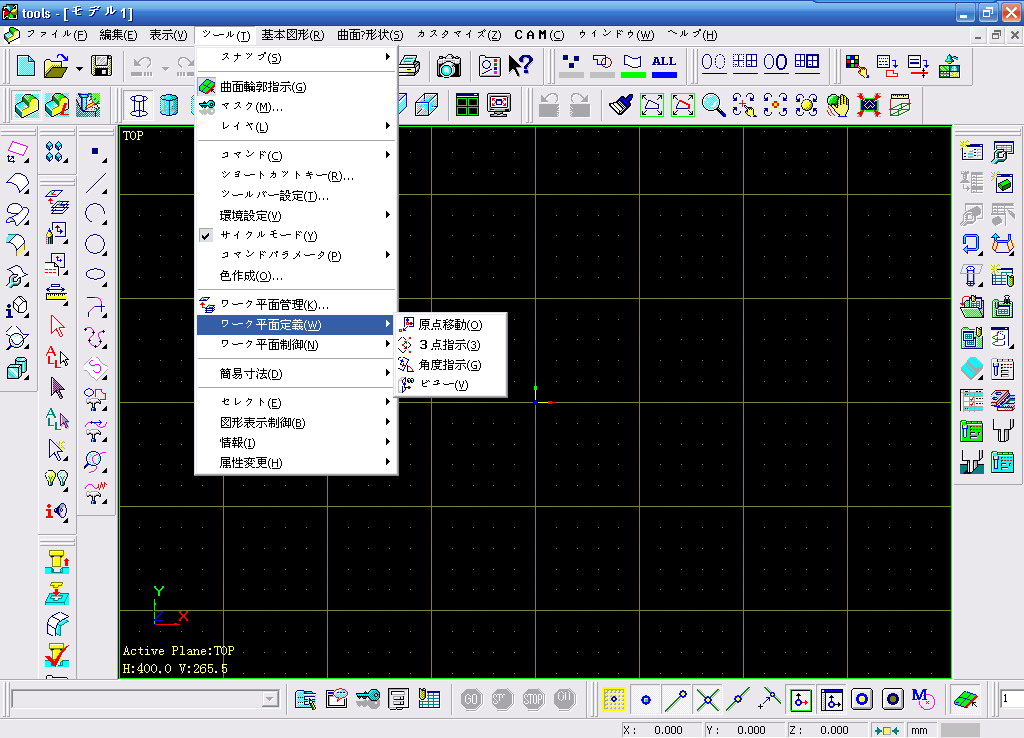Screen dimensions: 1024x738
Task: Expand the レイヤ(L) submenu
Action: pos(296,126)
